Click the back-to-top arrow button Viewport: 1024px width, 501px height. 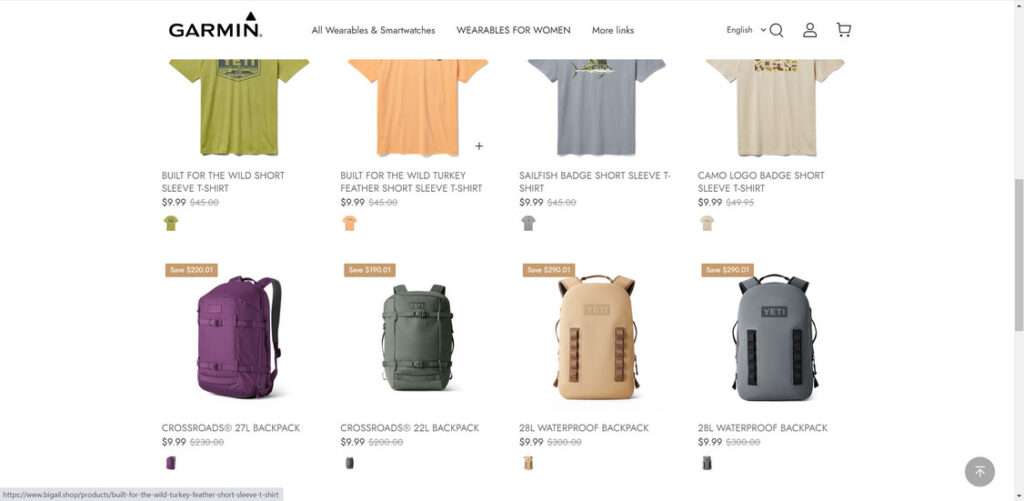980,471
